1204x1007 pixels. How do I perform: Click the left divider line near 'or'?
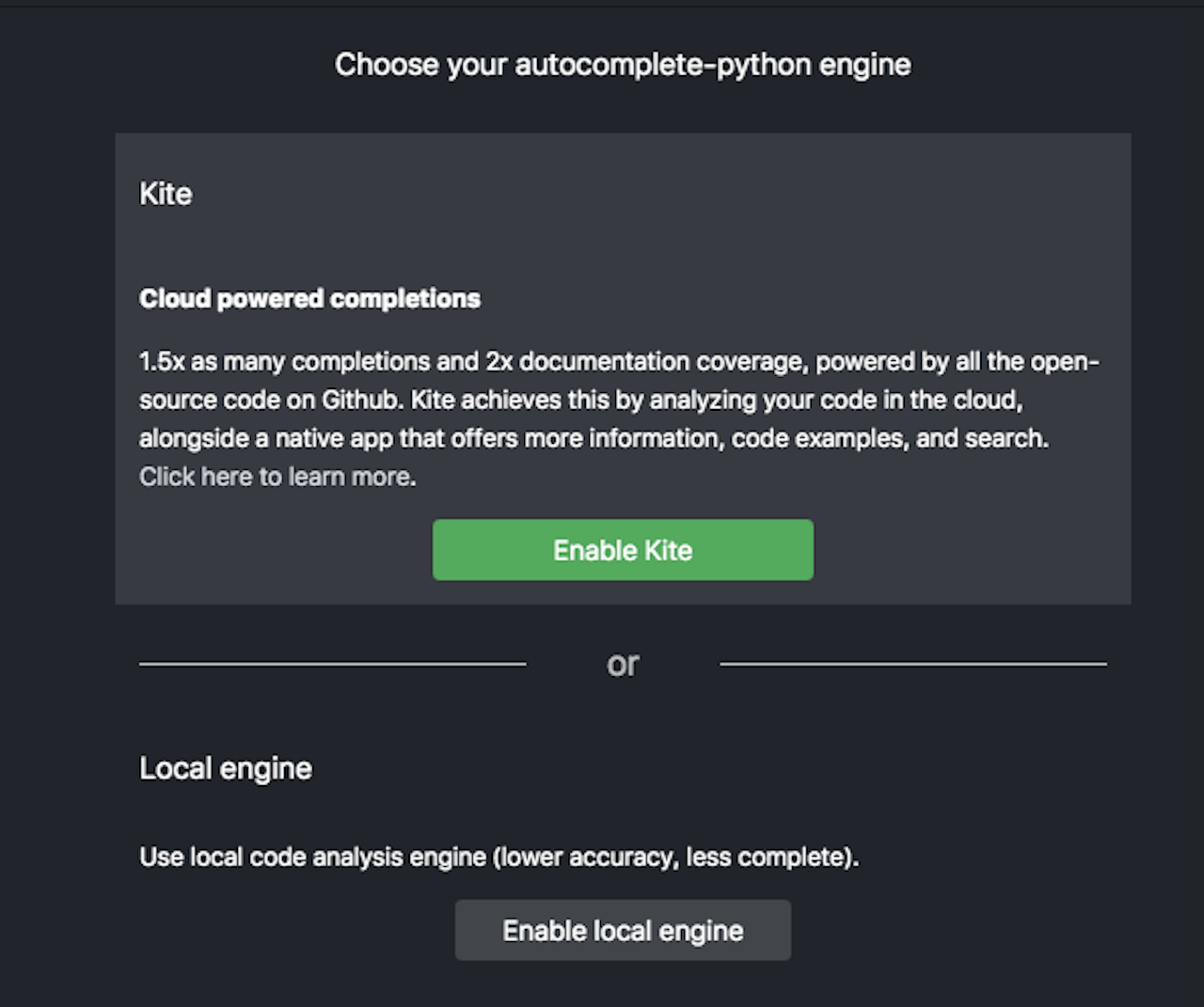pyautogui.click(x=332, y=665)
